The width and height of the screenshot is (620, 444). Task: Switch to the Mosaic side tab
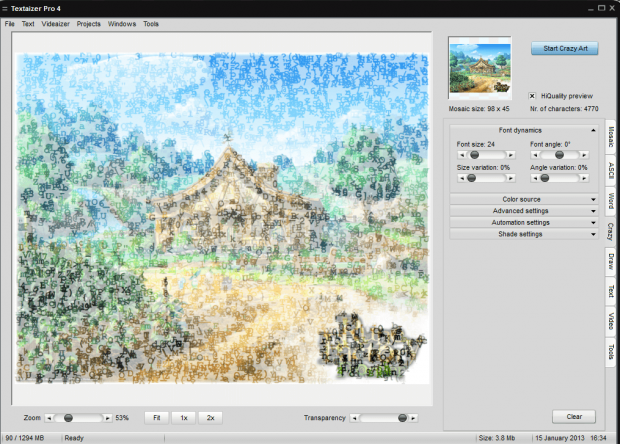click(x=611, y=137)
